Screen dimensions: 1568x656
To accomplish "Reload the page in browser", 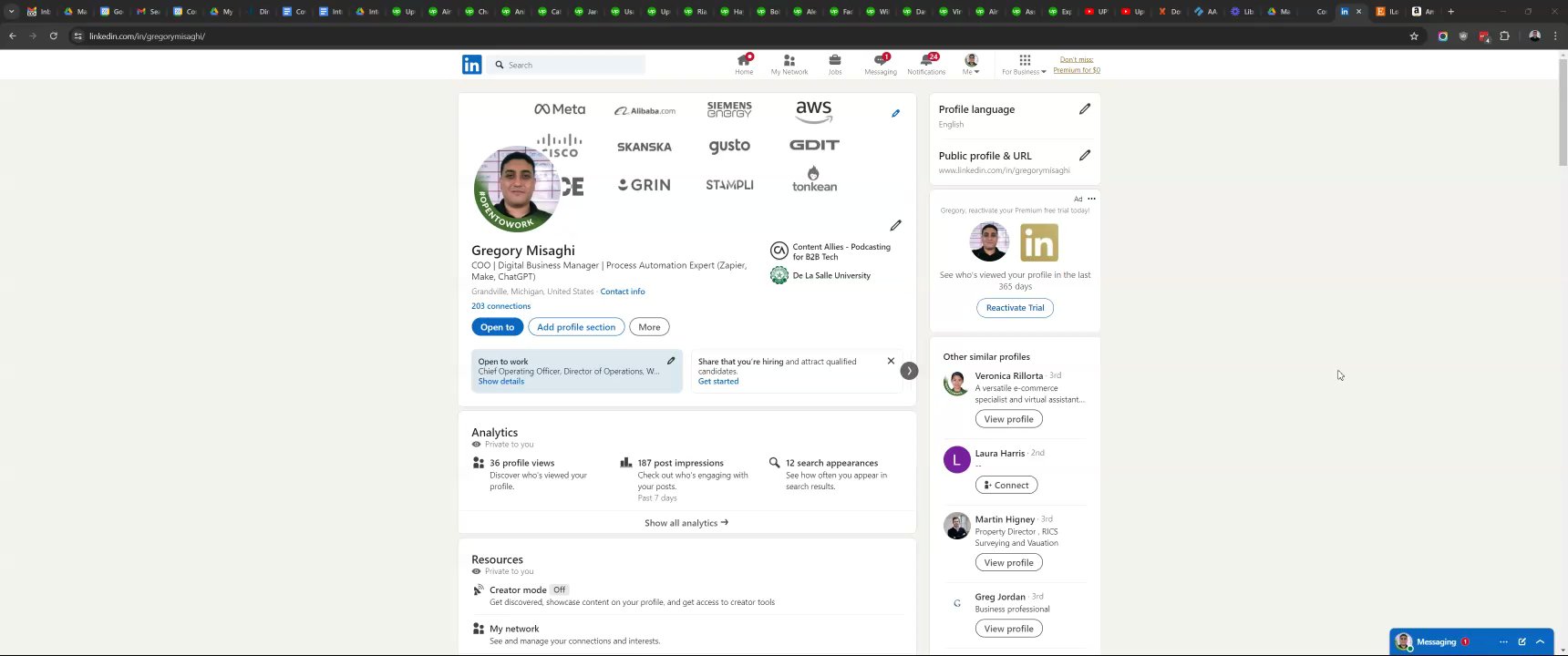I will 54,36.
